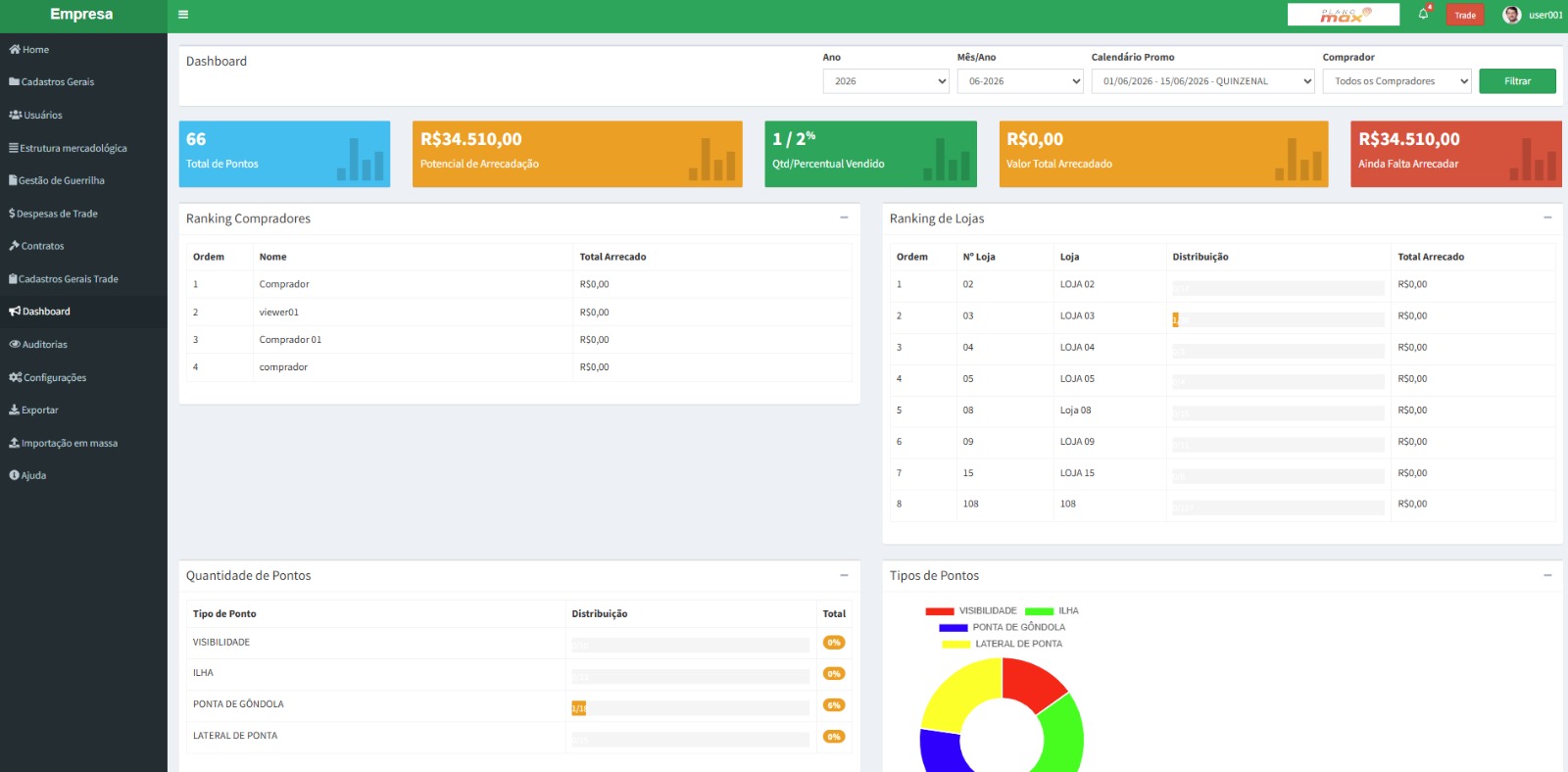Click the user001 avatar picture

(x=1511, y=15)
